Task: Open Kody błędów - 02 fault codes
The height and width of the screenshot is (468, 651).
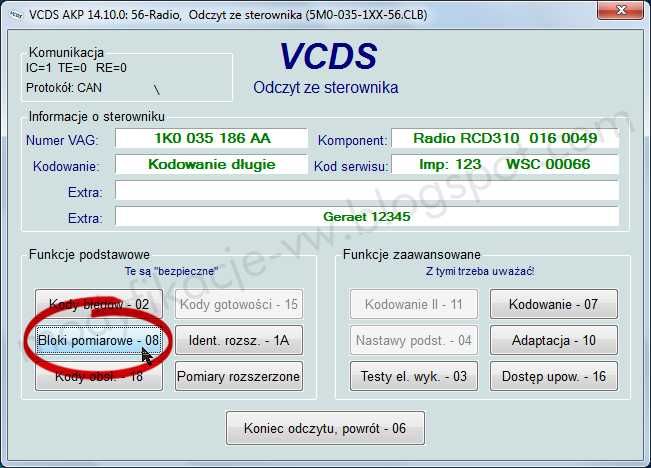Action: (x=99, y=304)
